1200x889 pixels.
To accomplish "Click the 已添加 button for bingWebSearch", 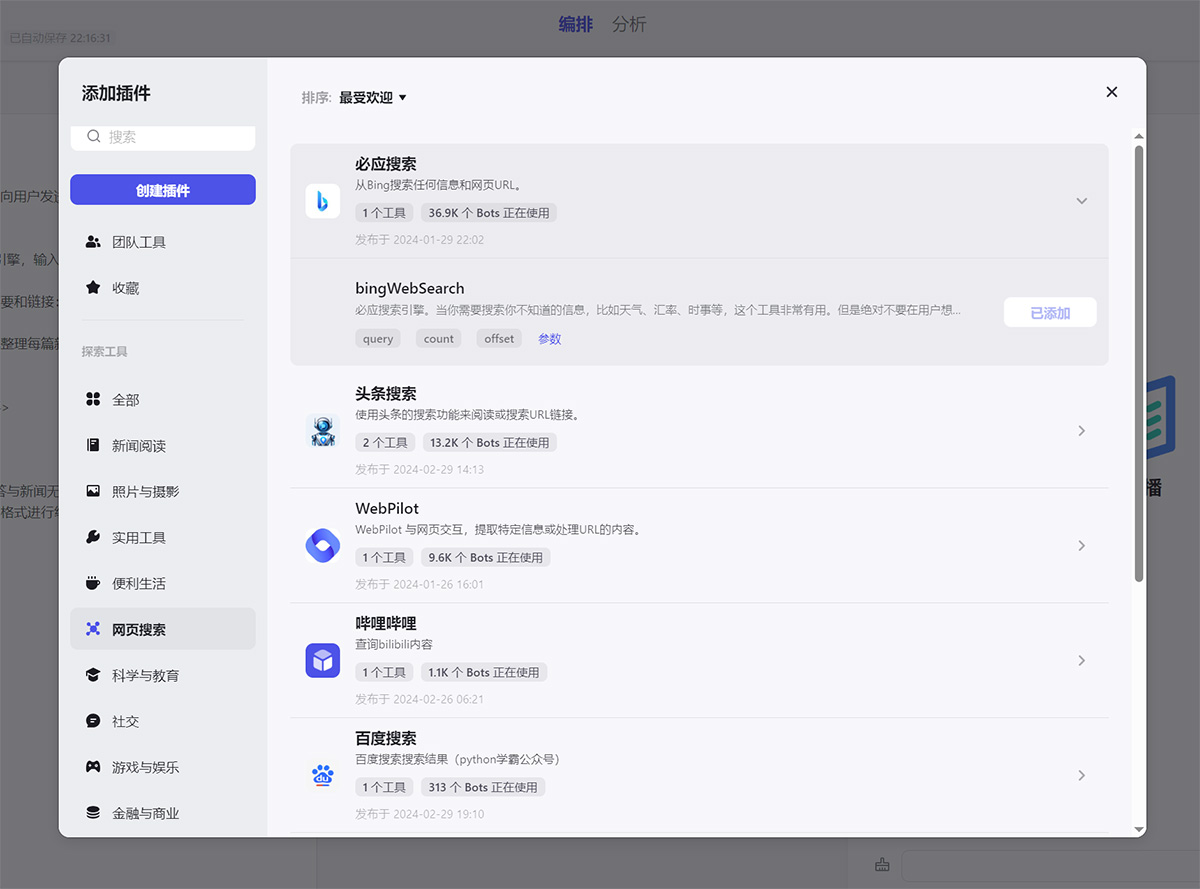I will (x=1050, y=312).
